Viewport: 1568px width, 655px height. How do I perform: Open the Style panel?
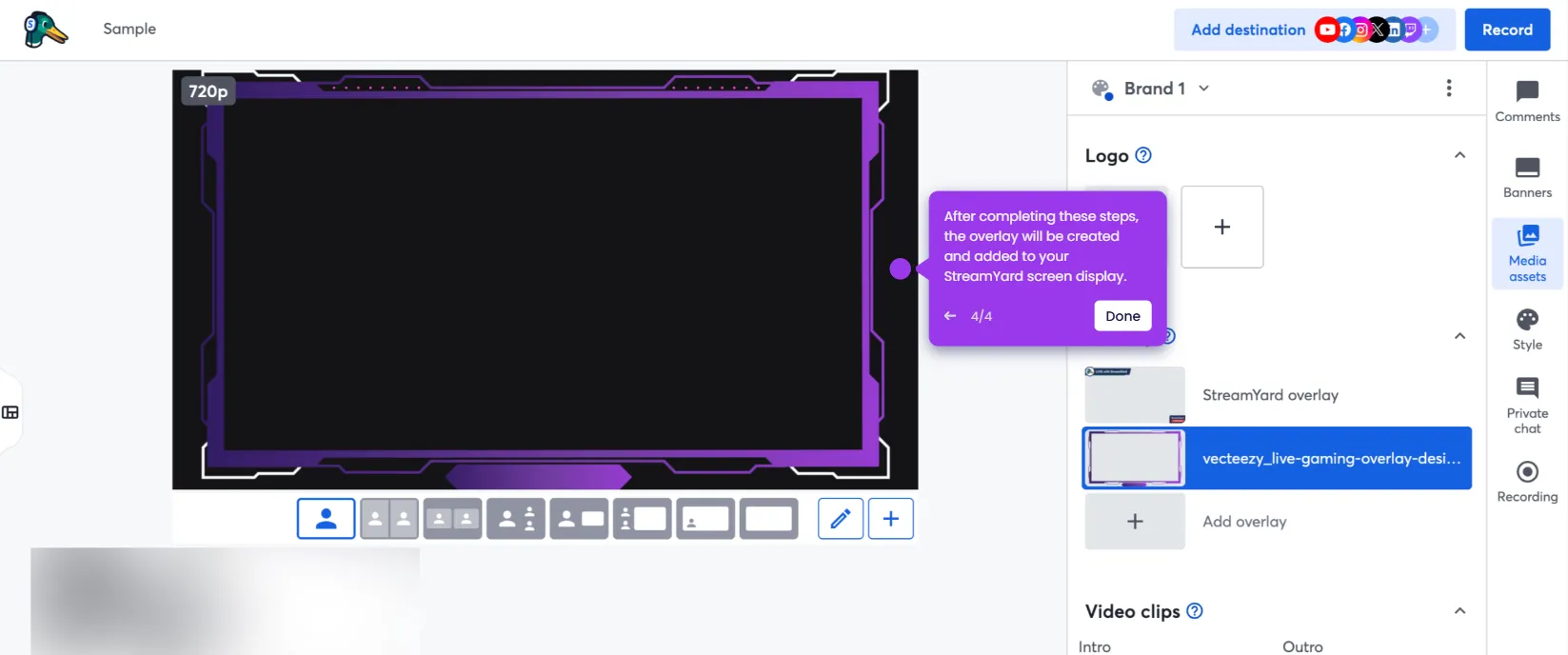1527,329
